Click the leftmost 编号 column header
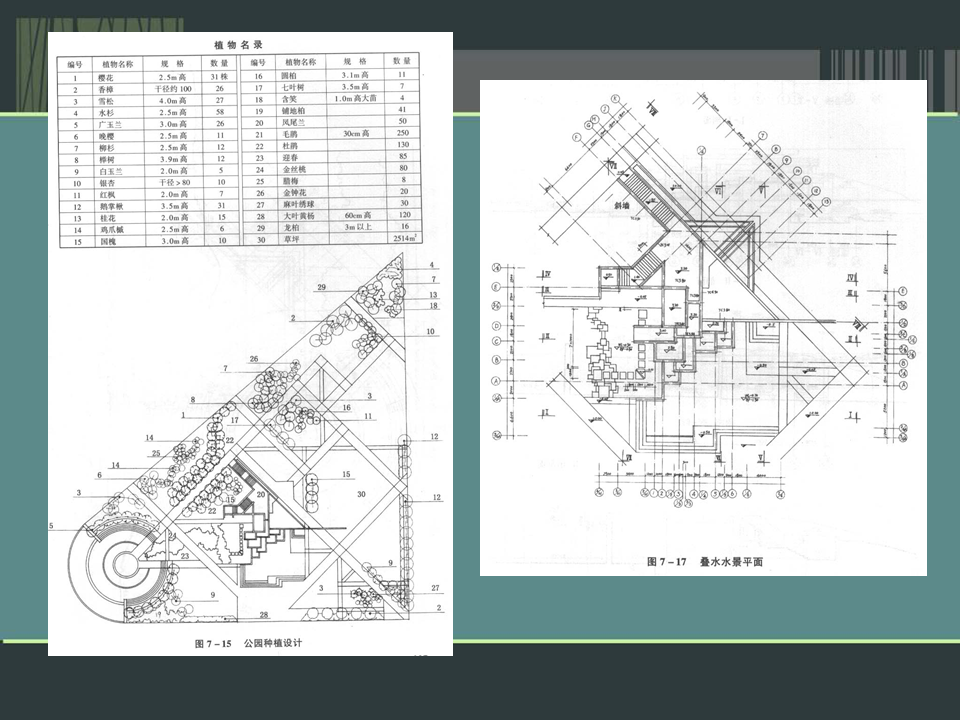The width and height of the screenshot is (960, 720). [x=75, y=64]
